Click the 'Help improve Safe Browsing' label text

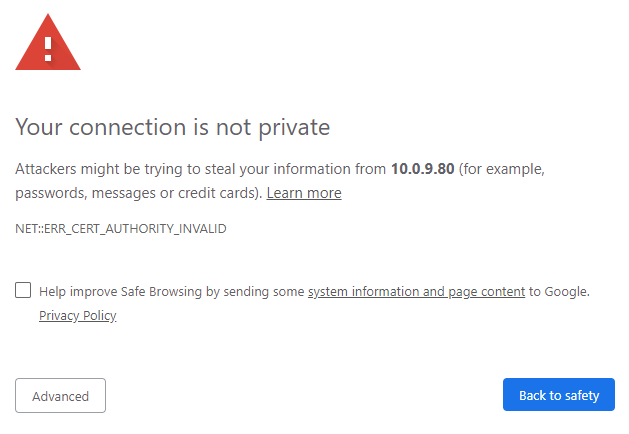click(120, 292)
